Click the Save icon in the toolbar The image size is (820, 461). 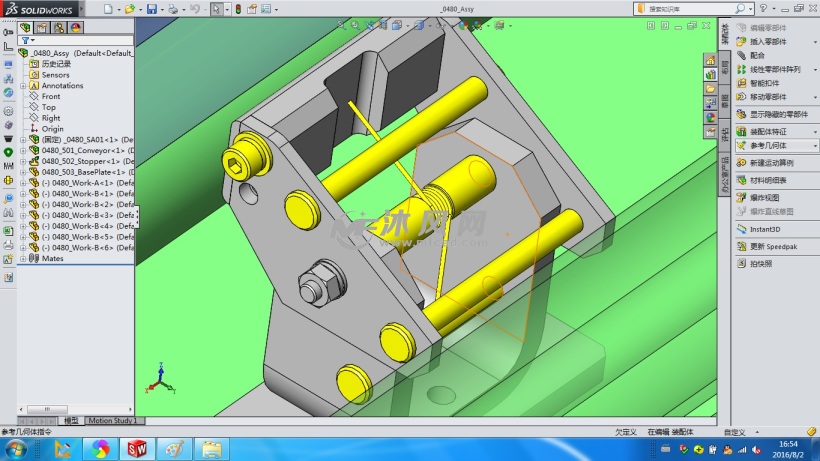(151, 9)
